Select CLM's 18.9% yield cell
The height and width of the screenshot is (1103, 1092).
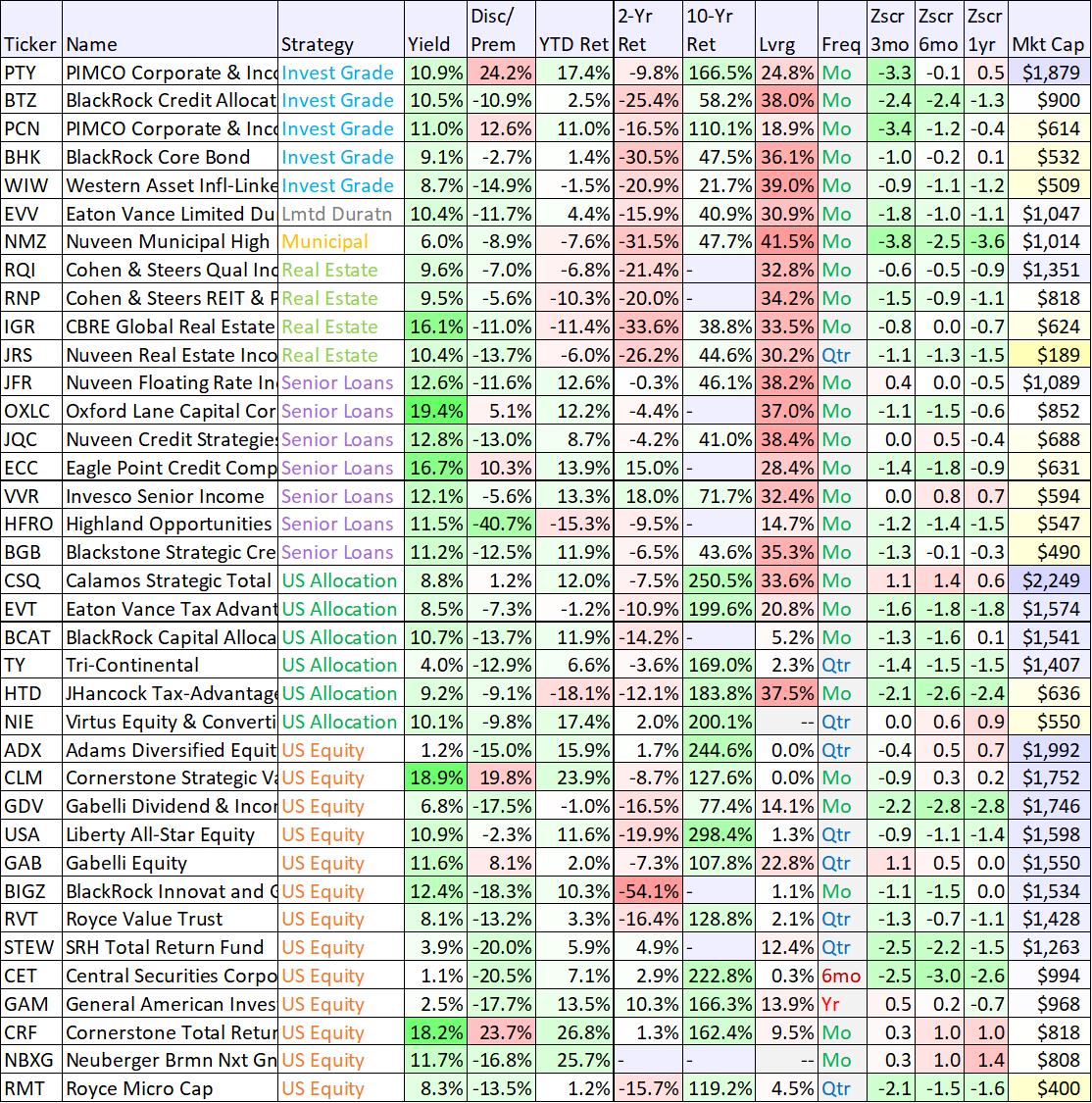click(x=435, y=778)
